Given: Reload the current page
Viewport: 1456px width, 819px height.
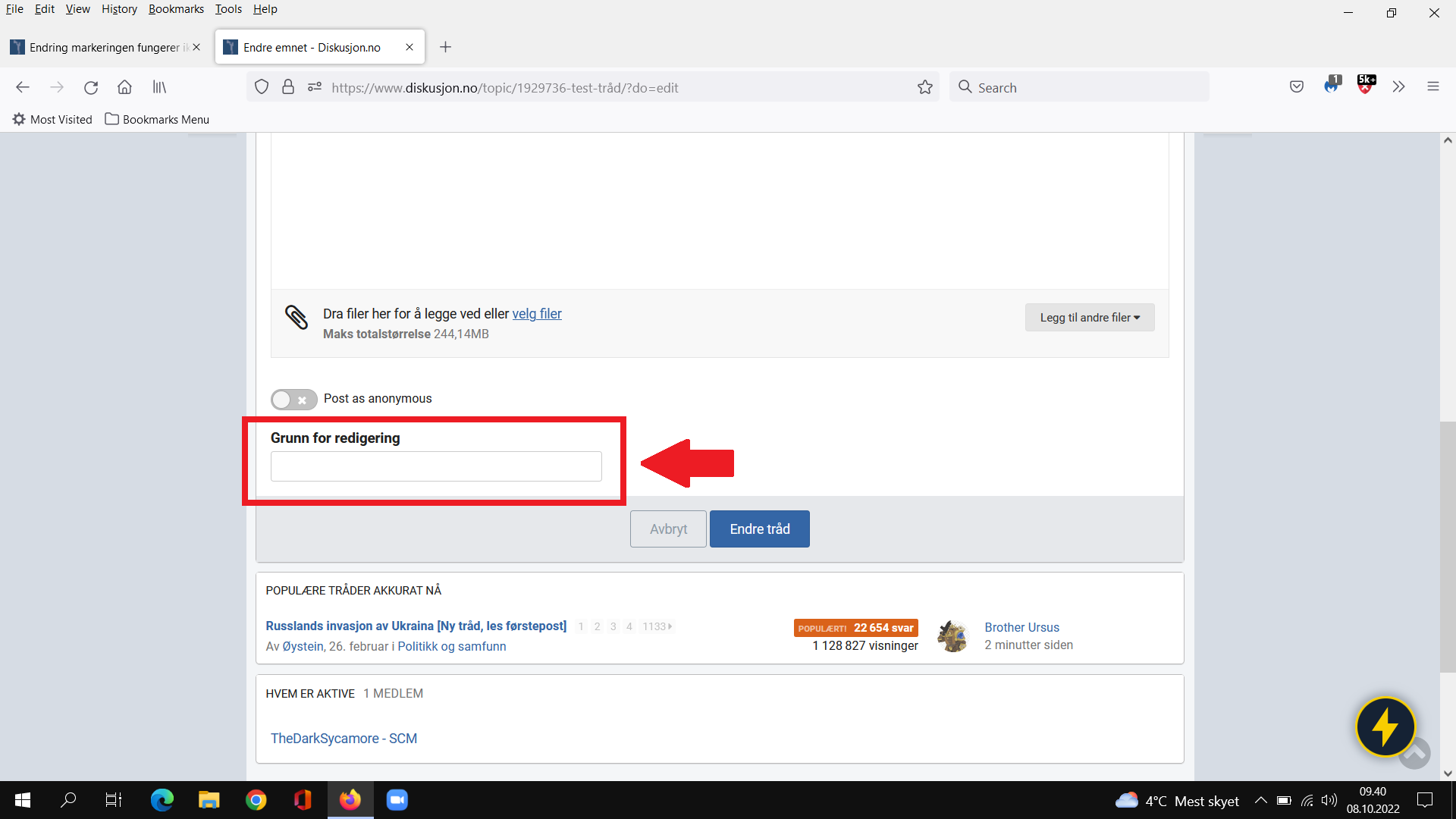Looking at the screenshot, I should coord(91,87).
